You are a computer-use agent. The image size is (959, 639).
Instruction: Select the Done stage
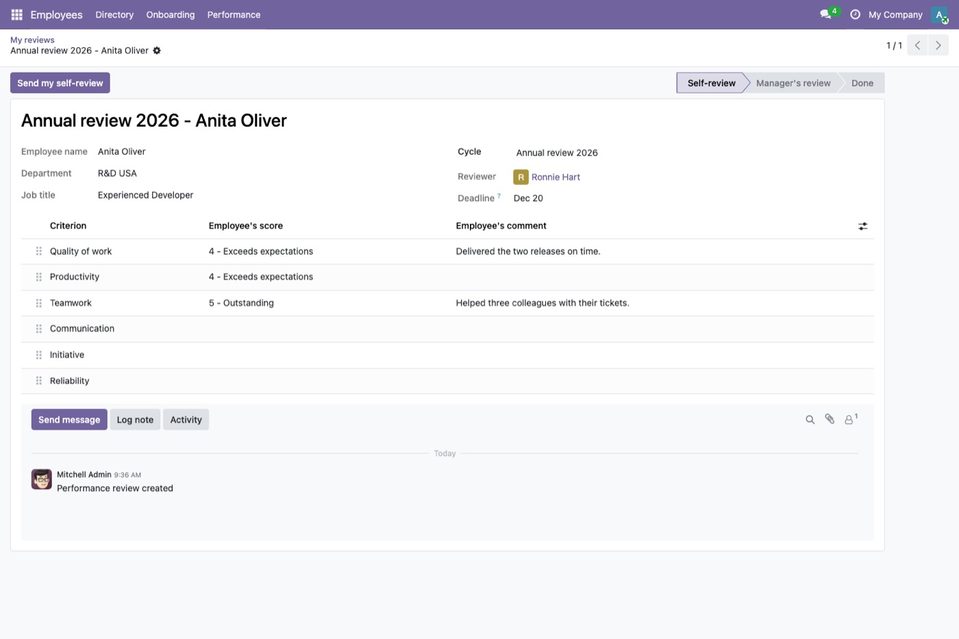coord(862,83)
